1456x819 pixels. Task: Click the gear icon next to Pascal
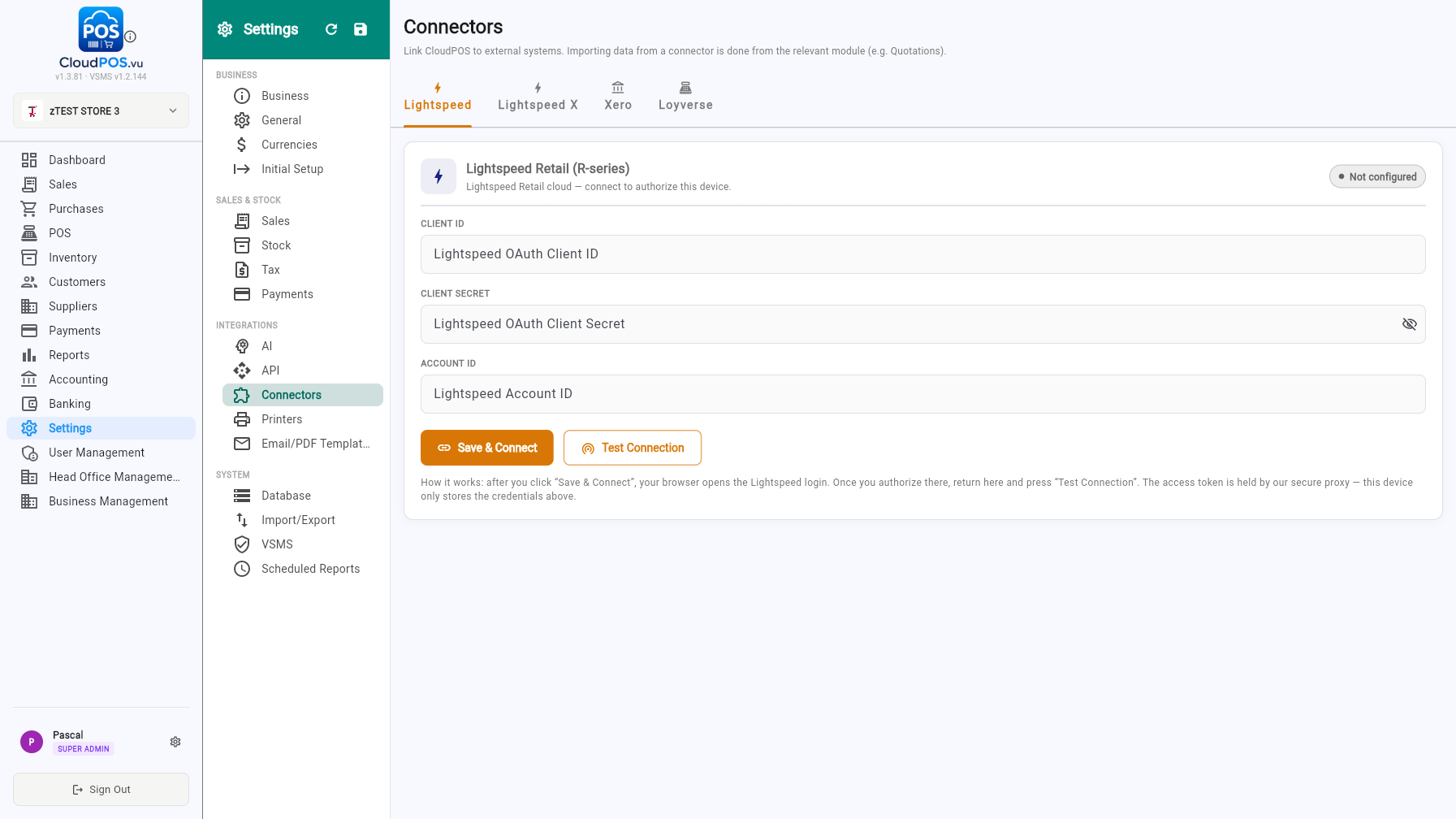tap(175, 742)
